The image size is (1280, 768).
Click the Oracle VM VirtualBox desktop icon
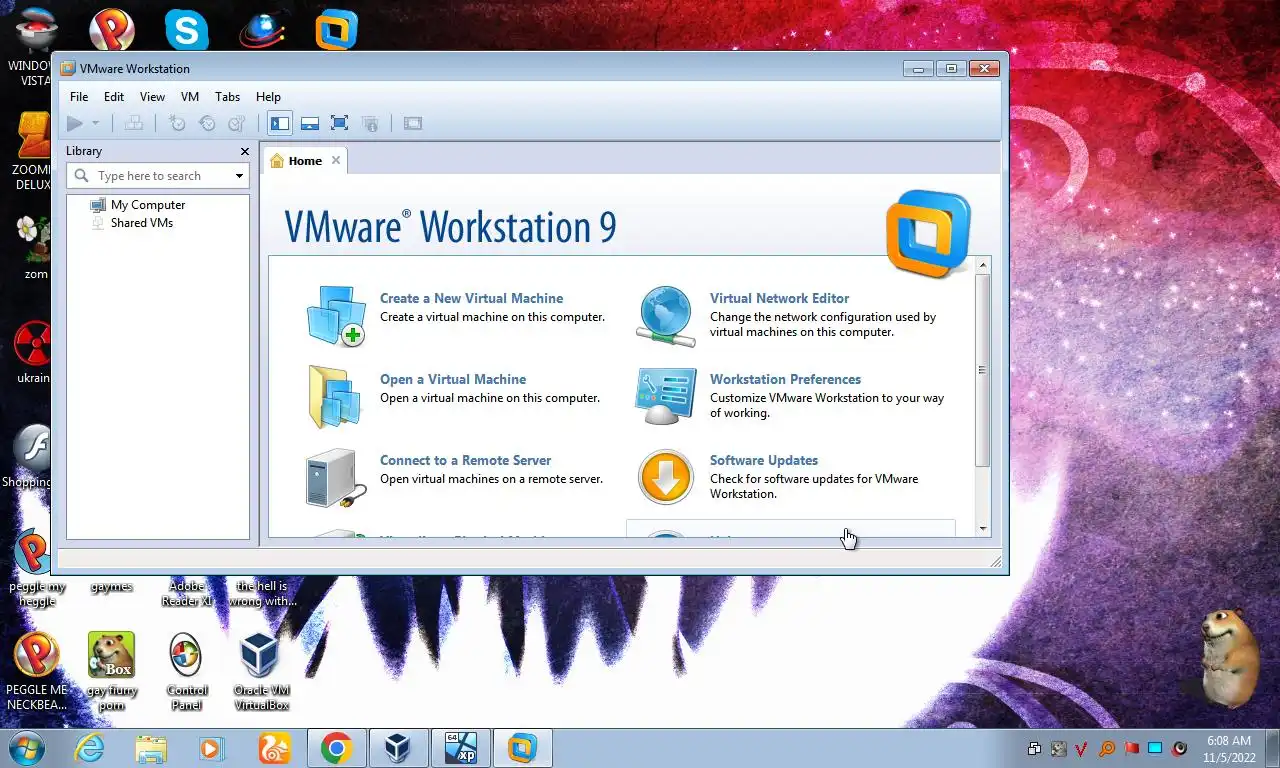tap(261, 671)
